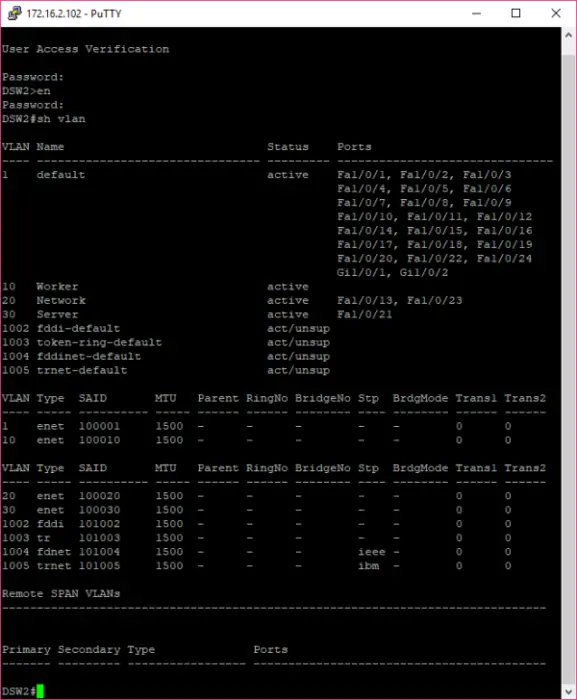This screenshot has height=700, width=577.
Task: Click 'Fa1/0/21' port of Server VLAN
Action: click(x=365, y=314)
